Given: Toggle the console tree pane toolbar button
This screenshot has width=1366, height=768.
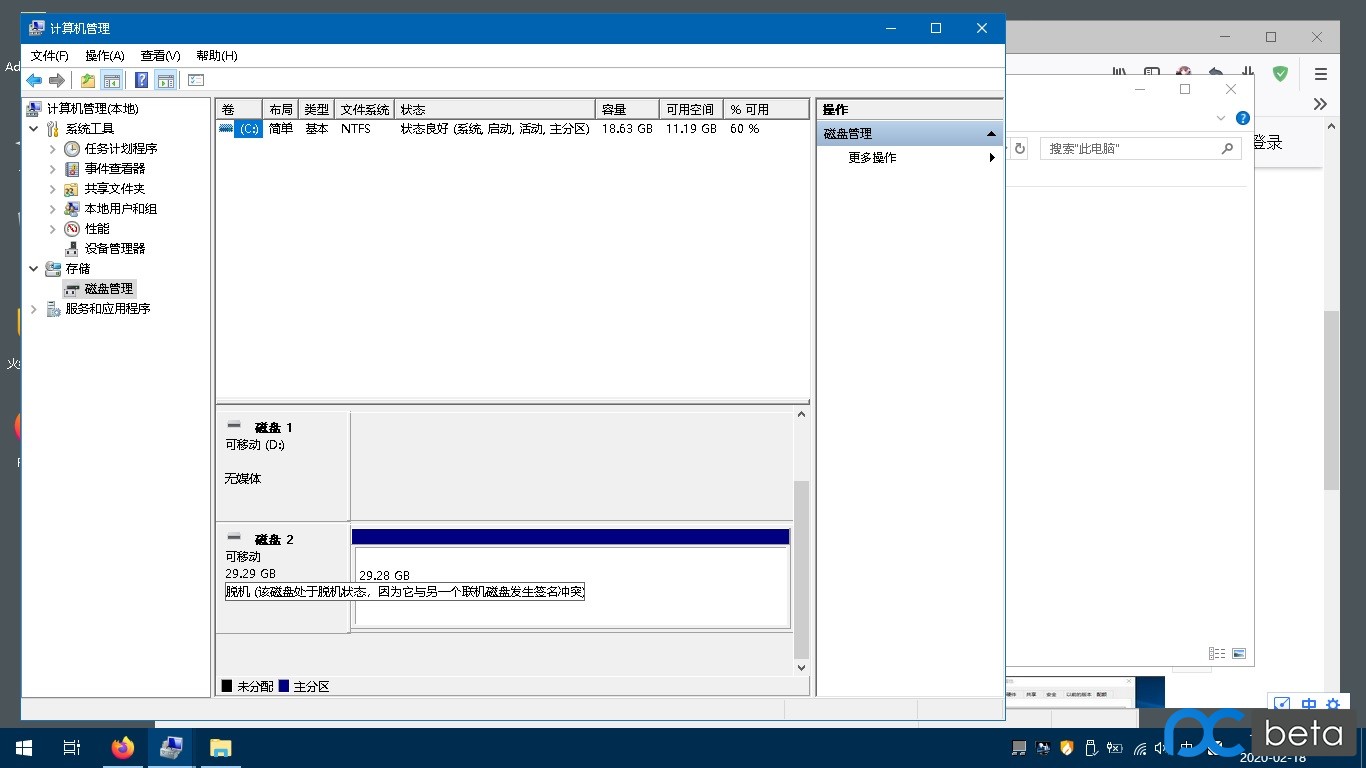Looking at the screenshot, I should (x=112, y=81).
